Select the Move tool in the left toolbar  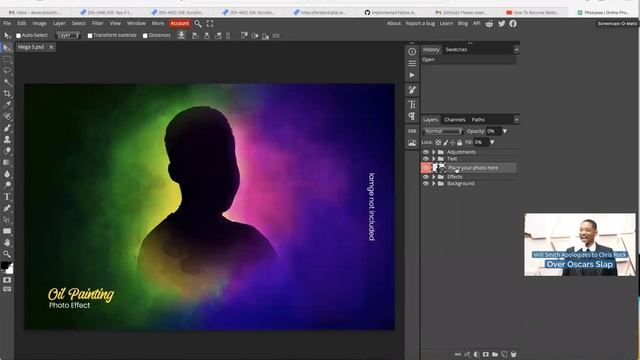pos(7,48)
